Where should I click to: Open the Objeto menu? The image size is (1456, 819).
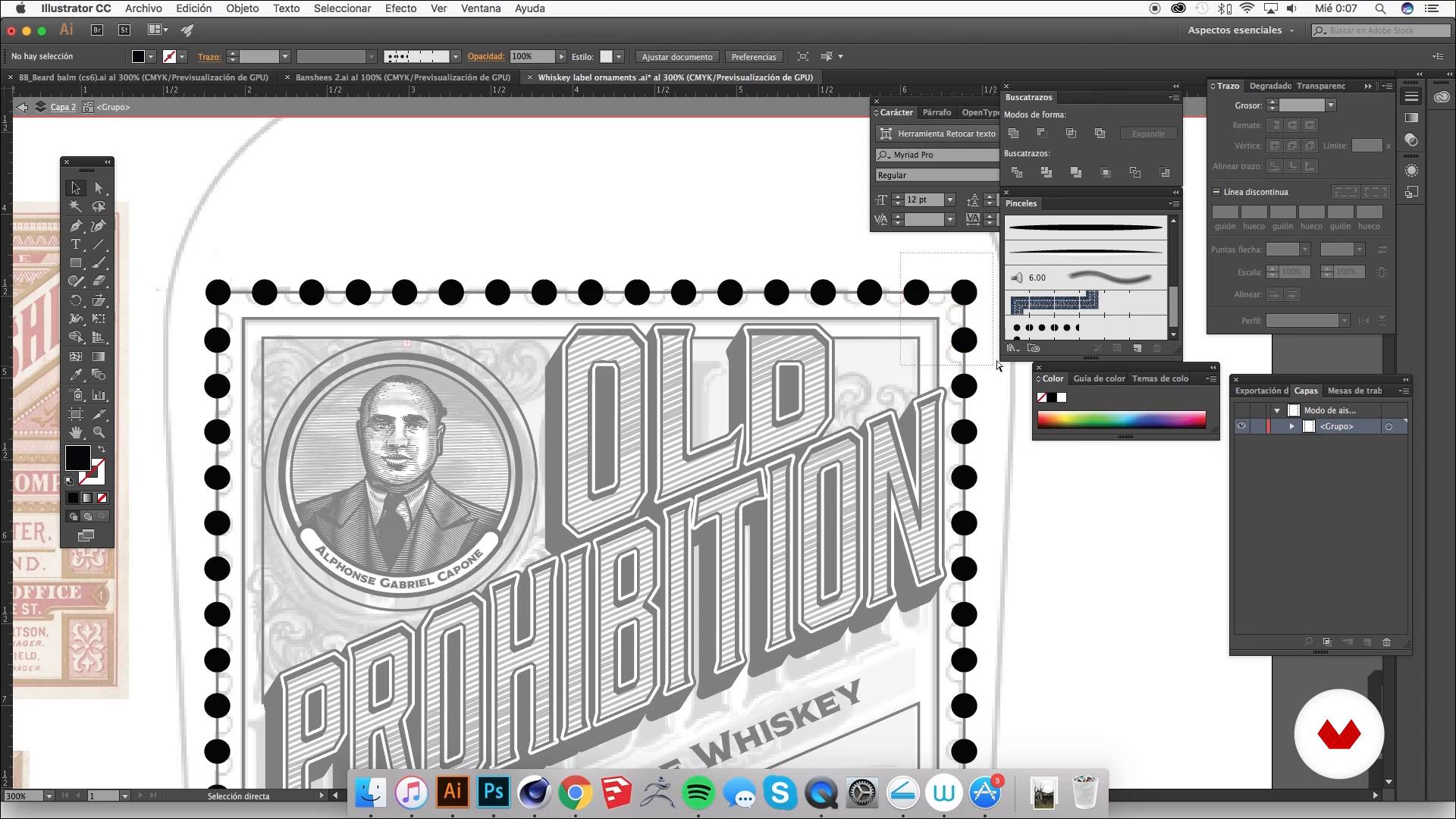pyautogui.click(x=242, y=8)
